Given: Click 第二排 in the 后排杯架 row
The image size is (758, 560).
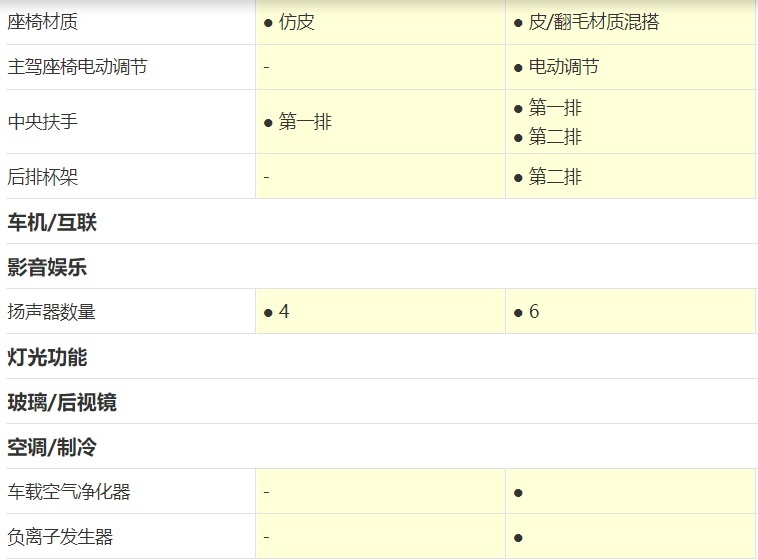Looking at the screenshot, I should tap(555, 177).
